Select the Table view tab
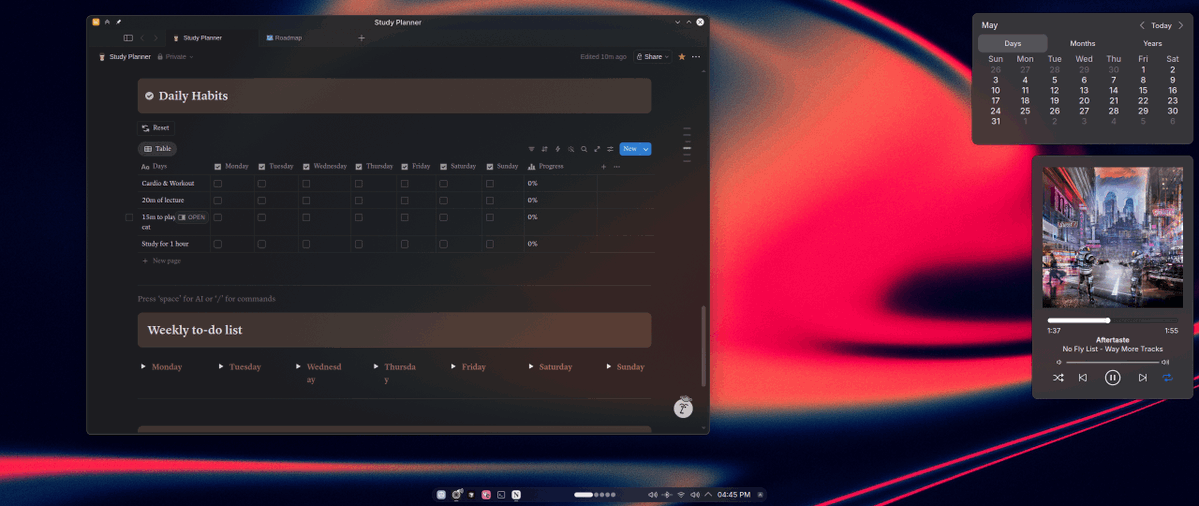The image size is (1199, 506). (x=158, y=149)
